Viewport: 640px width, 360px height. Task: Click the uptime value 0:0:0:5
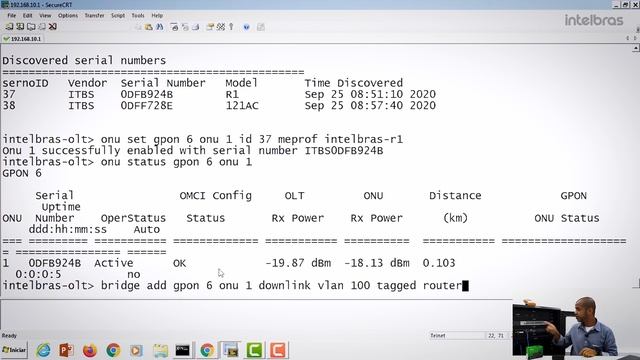click(x=38, y=274)
